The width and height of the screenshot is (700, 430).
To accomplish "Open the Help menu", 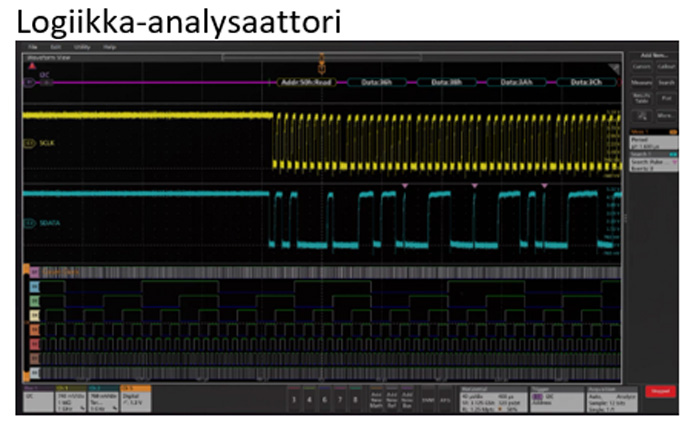I will (x=108, y=47).
